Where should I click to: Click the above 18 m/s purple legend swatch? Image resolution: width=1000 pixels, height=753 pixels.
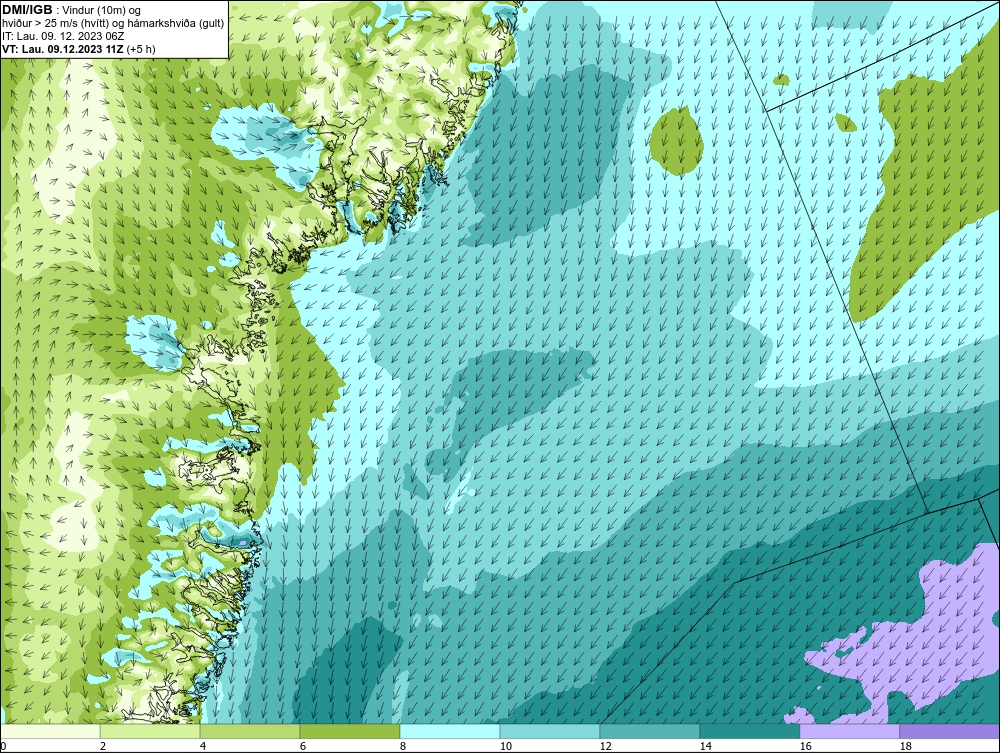click(949, 731)
